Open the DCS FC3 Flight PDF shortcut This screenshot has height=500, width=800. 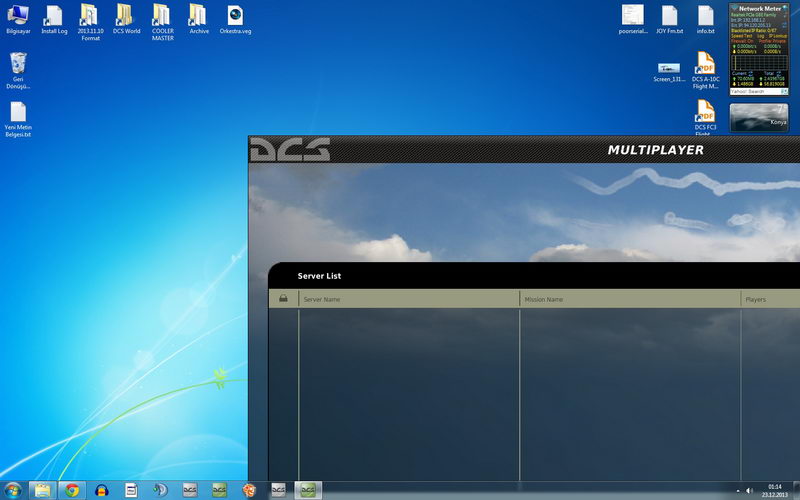coord(706,117)
